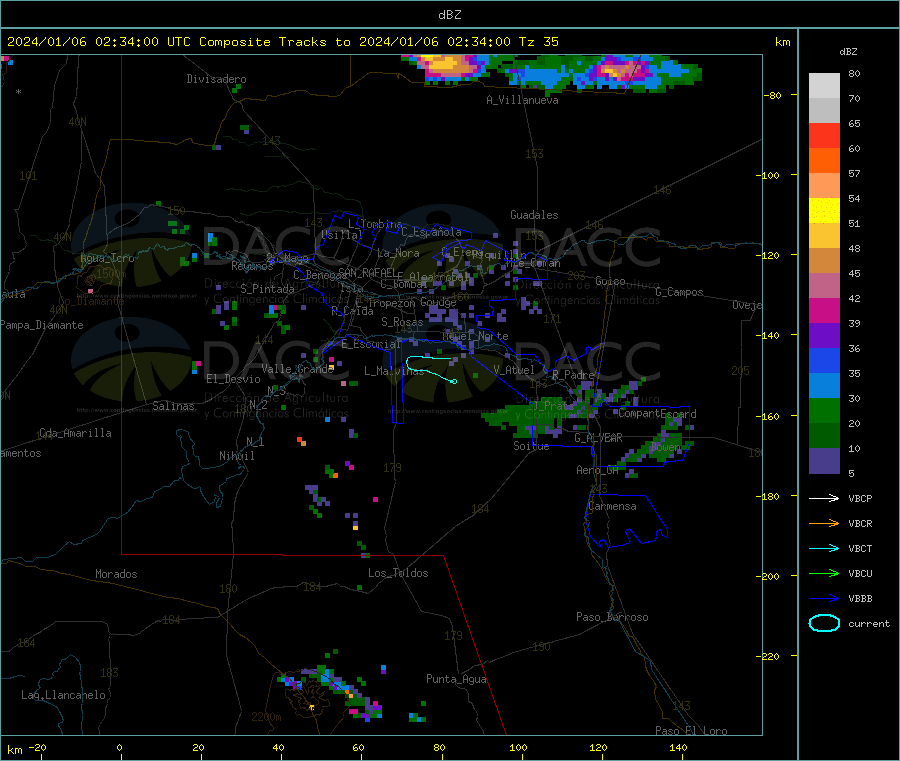This screenshot has height=761, width=900.
Task: Click the VBCT cyan arrow legend icon
Action: pyautogui.click(x=824, y=549)
